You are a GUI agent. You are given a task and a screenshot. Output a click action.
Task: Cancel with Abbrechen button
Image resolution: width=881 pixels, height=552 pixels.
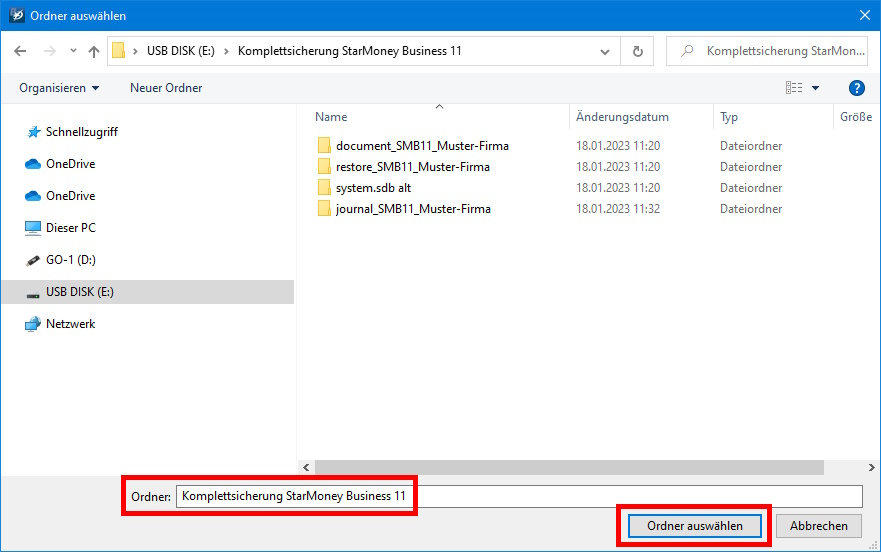click(x=819, y=526)
